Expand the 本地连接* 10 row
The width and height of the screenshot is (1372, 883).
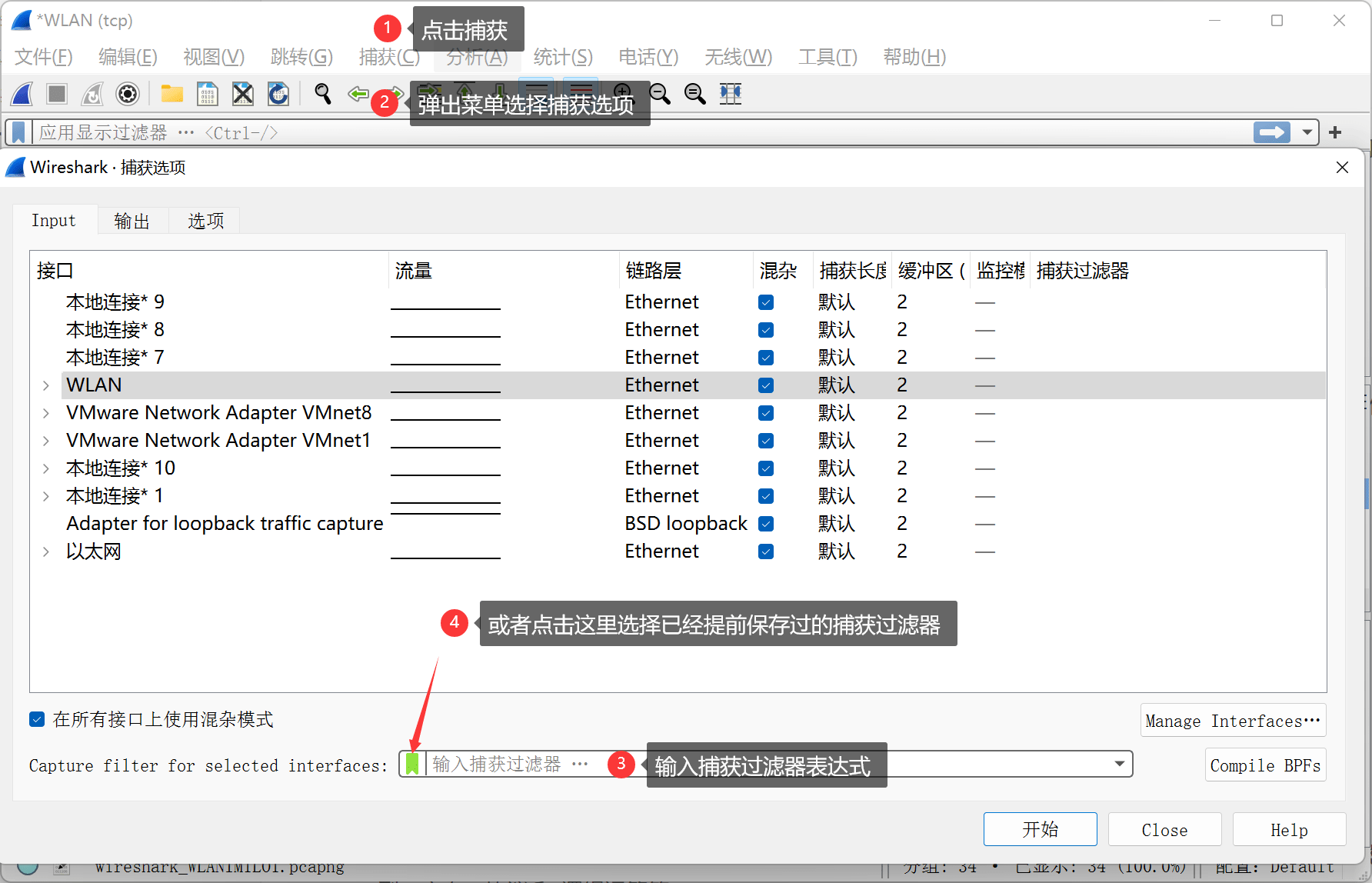coord(46,468)
